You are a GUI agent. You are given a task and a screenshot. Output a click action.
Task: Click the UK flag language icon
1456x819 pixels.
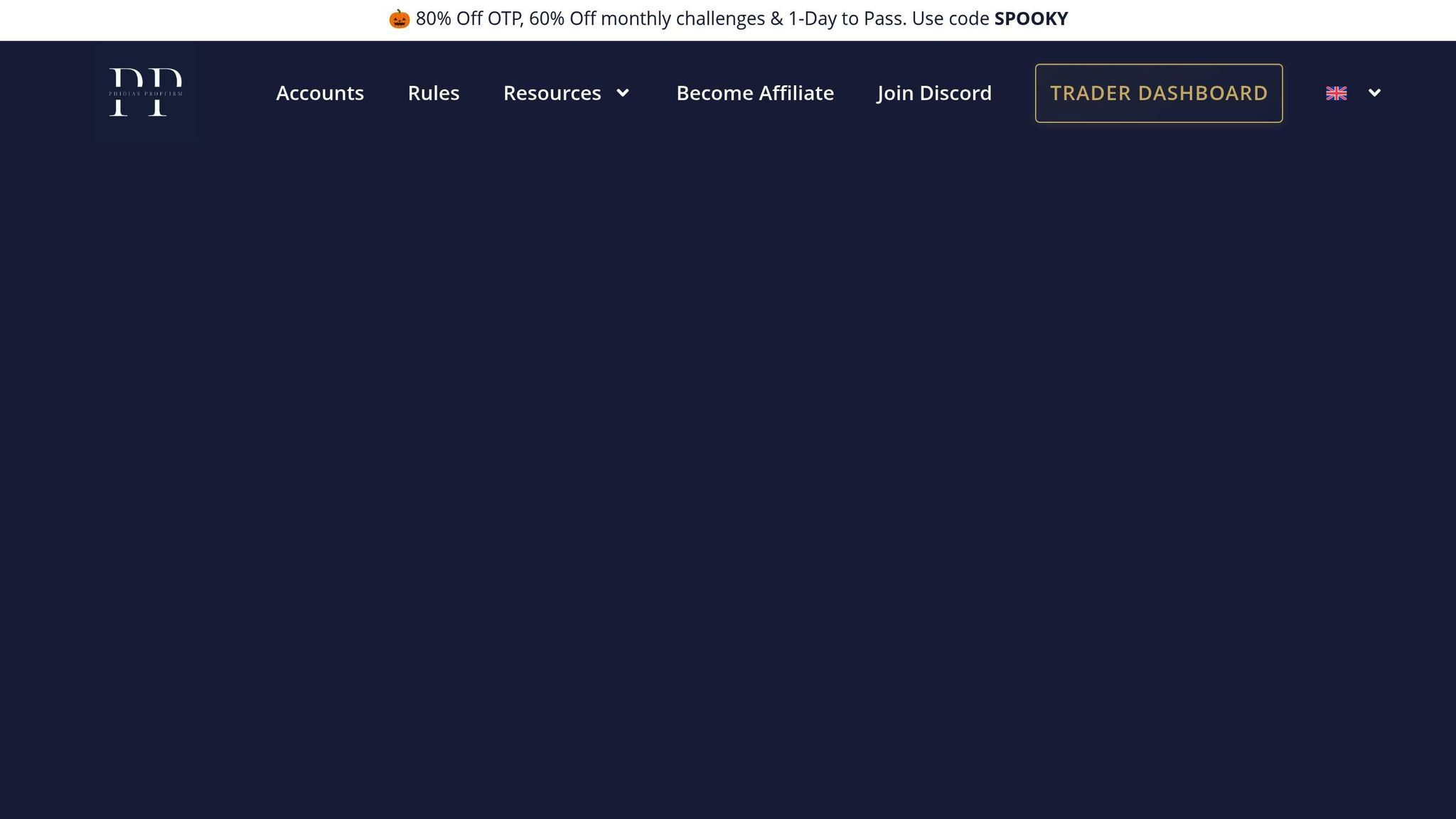click(x=1336, y=93)
